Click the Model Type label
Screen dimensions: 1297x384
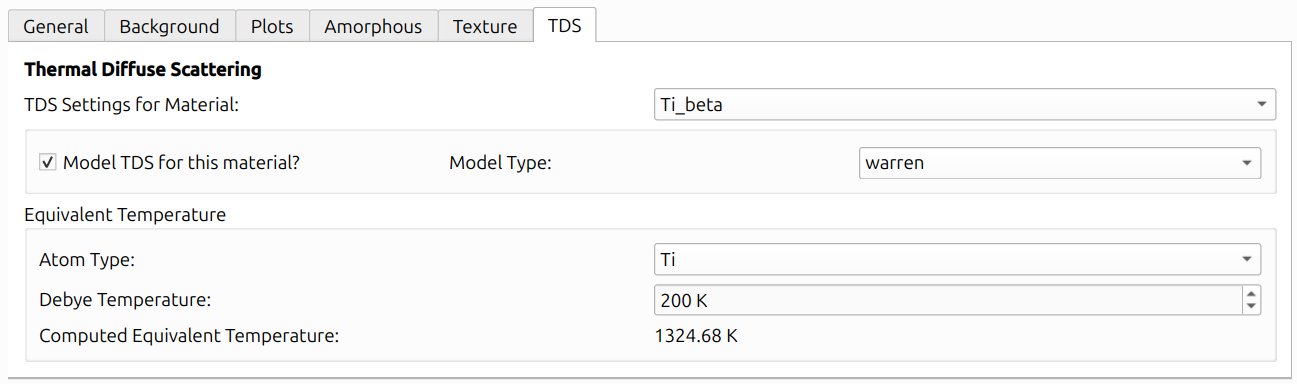[500, 162]
